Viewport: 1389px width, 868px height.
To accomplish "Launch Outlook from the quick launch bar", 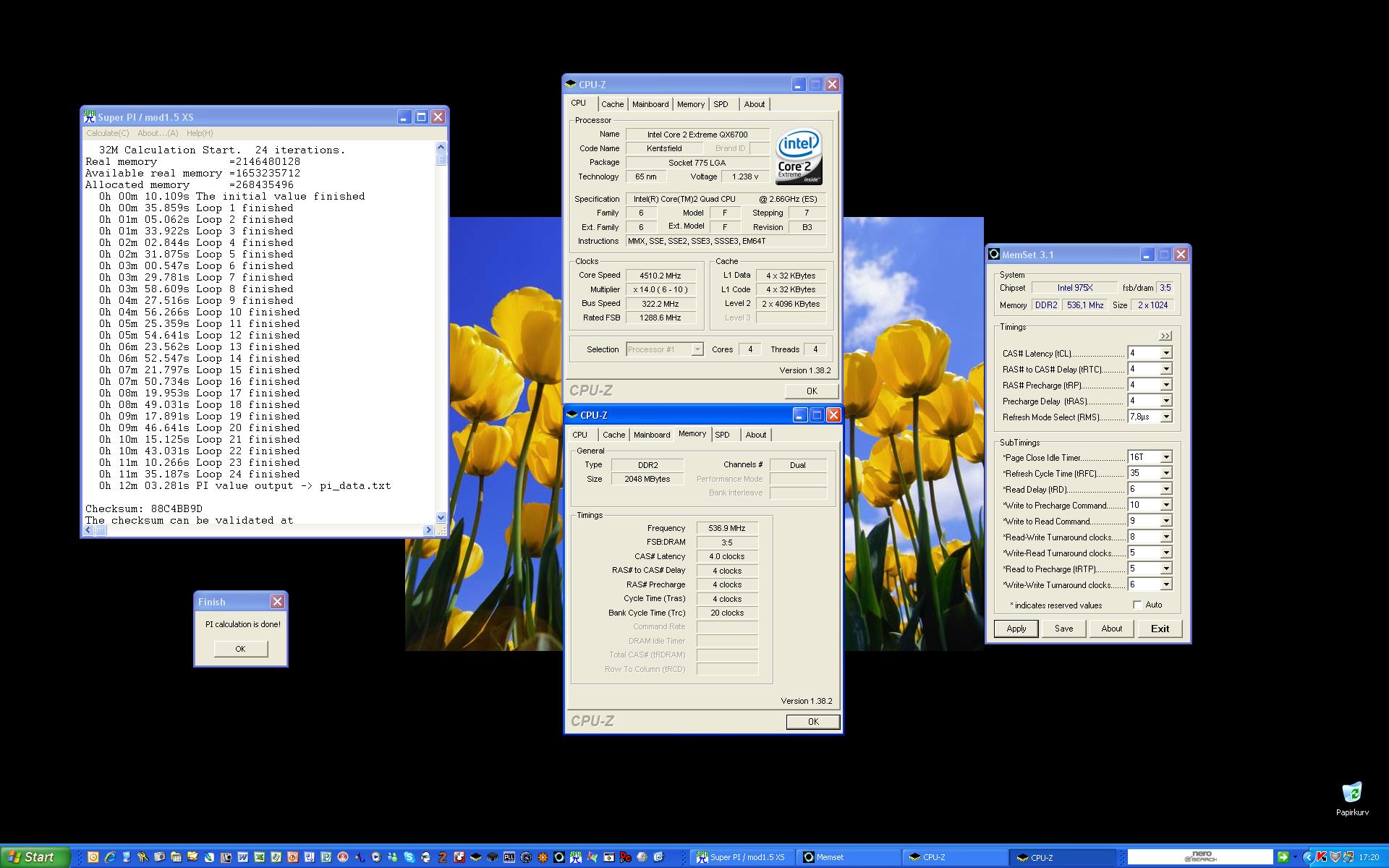I will click(93, 857).
